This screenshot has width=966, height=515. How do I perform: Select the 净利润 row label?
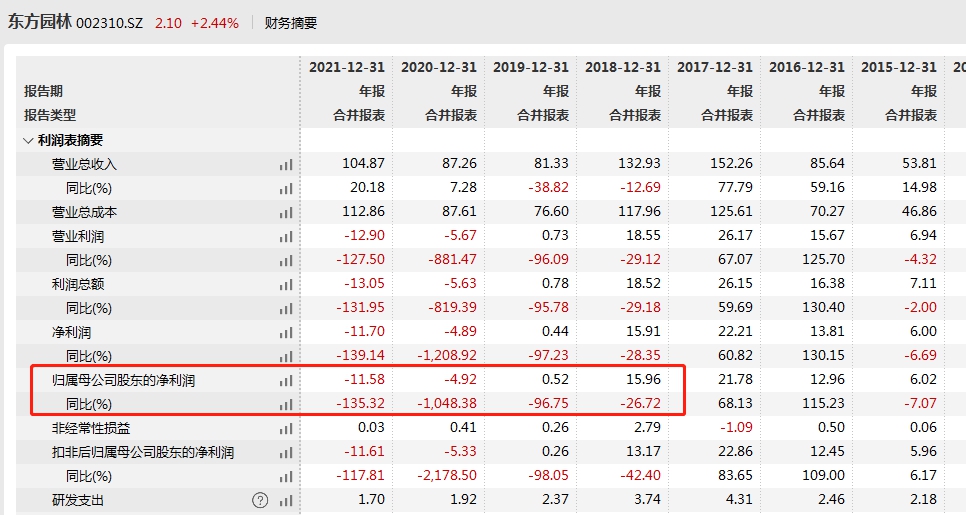[71, 333]
